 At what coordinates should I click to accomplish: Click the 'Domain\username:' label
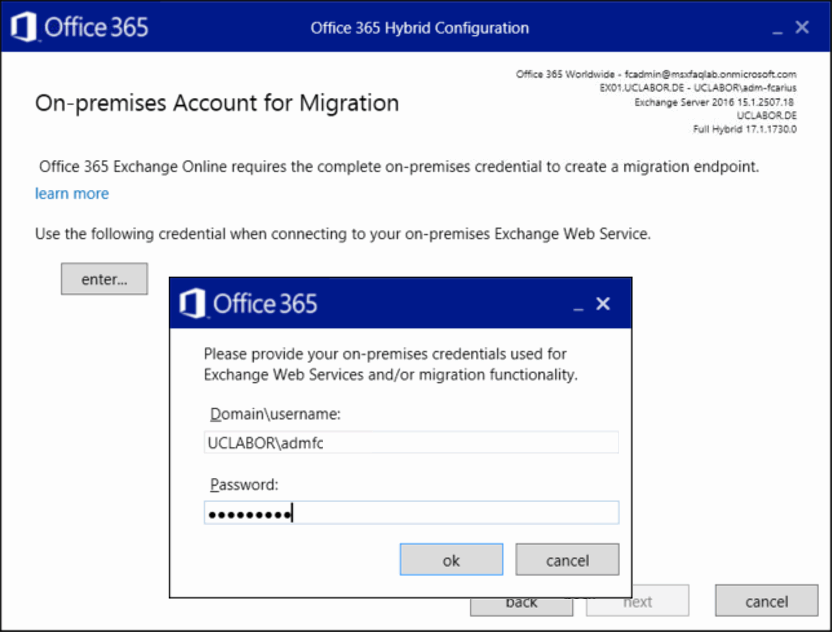pos(275,414)
